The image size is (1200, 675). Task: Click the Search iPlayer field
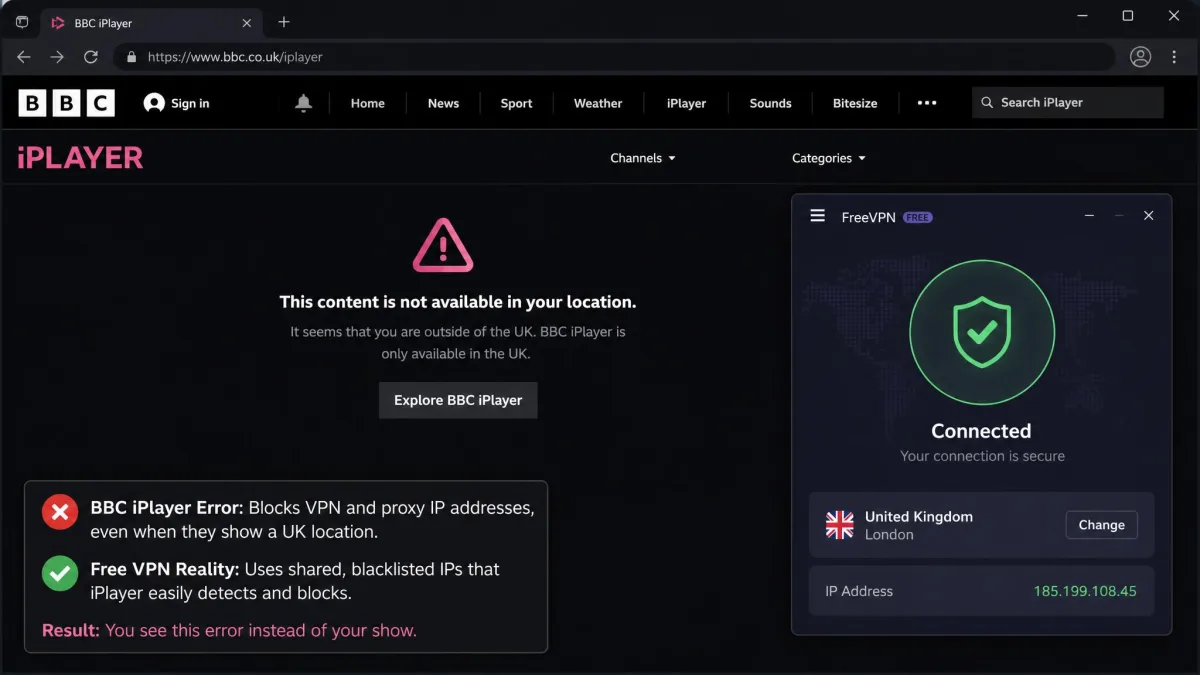click(1068, 103)
